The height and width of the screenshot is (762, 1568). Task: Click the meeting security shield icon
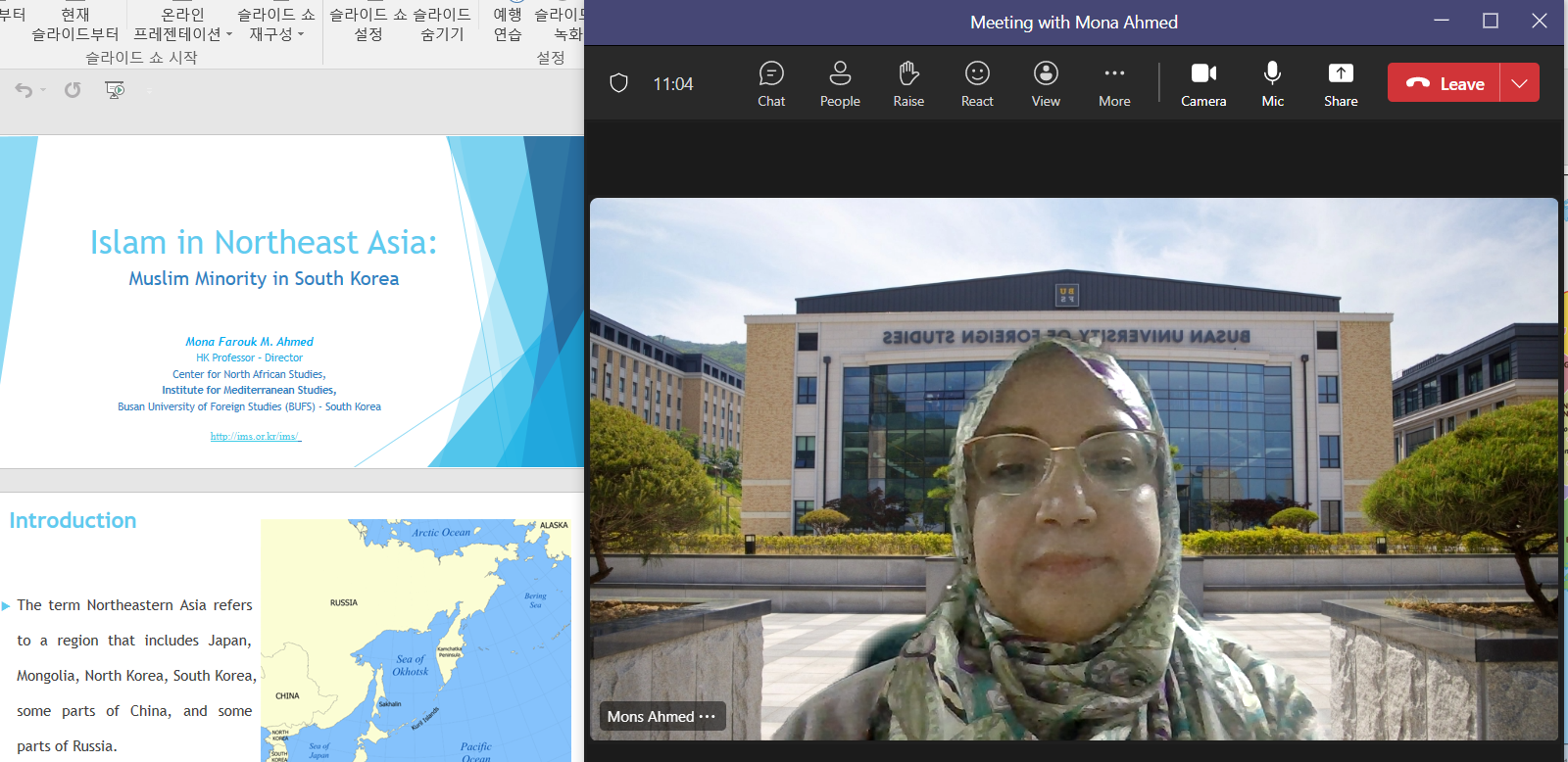[618, 83]
